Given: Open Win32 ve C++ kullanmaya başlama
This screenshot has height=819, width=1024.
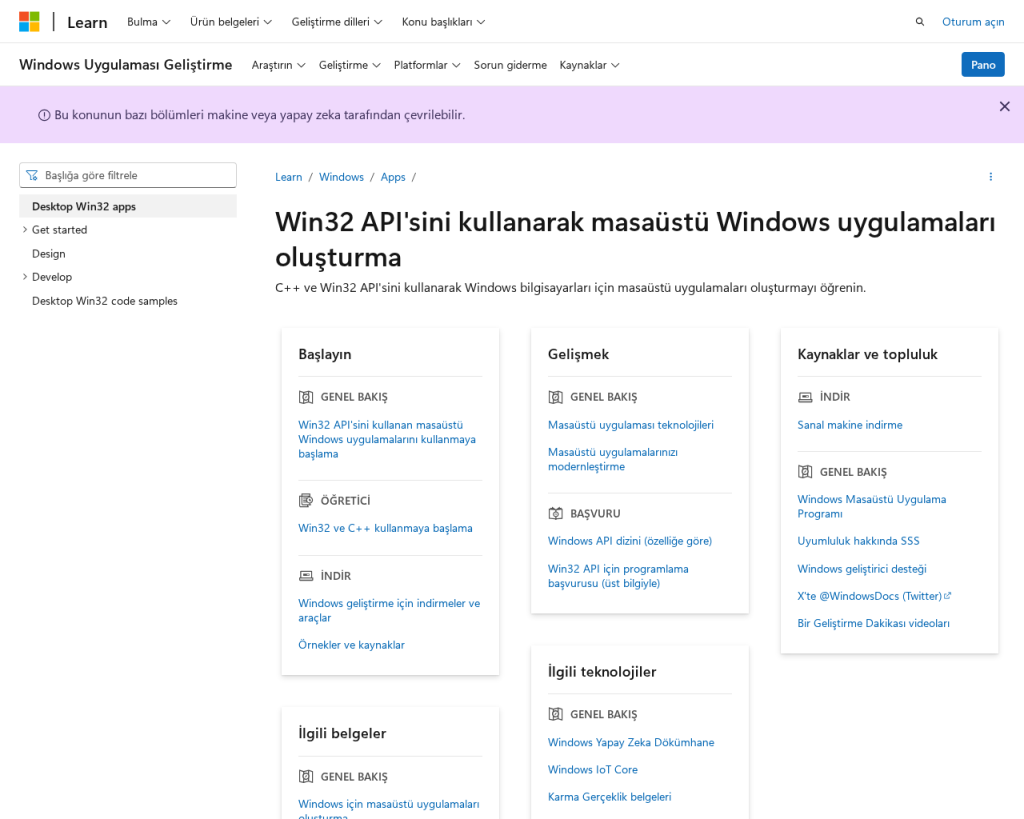Looking at the screenshot, I should pyautogui.click(x=385, y=528).
